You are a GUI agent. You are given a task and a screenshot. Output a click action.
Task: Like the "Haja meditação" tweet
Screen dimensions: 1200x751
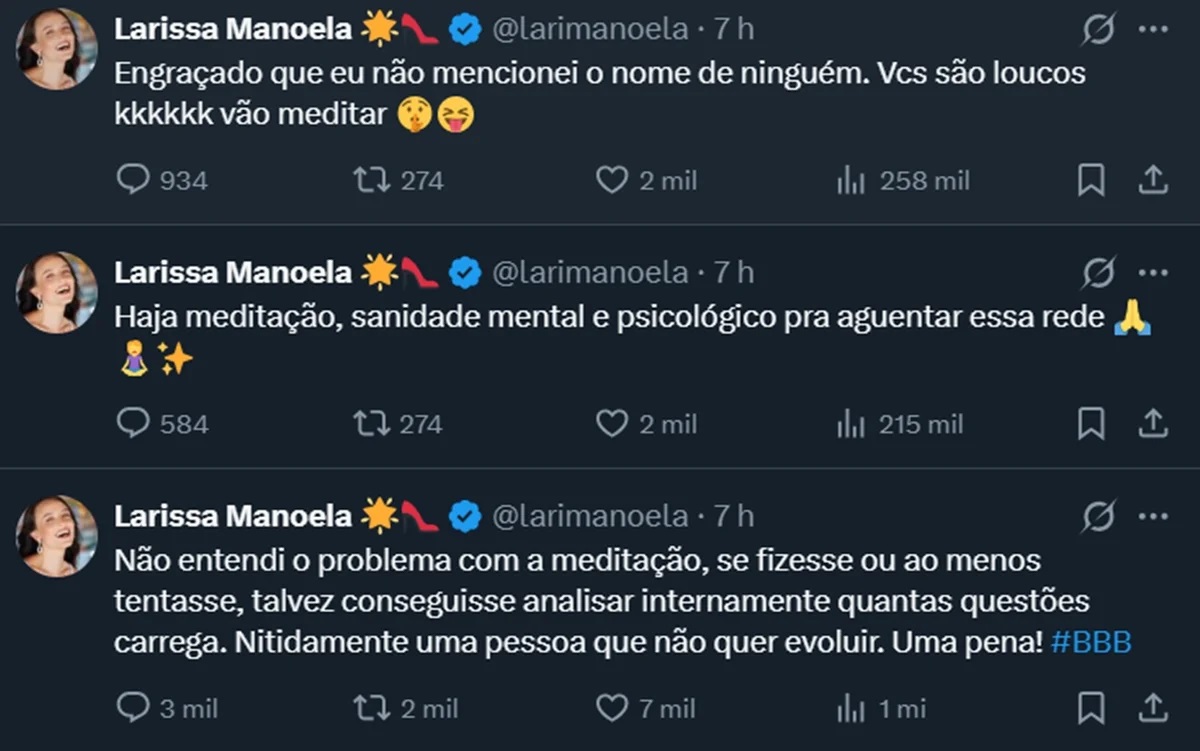pyautogui.click(x=611, y=424)
